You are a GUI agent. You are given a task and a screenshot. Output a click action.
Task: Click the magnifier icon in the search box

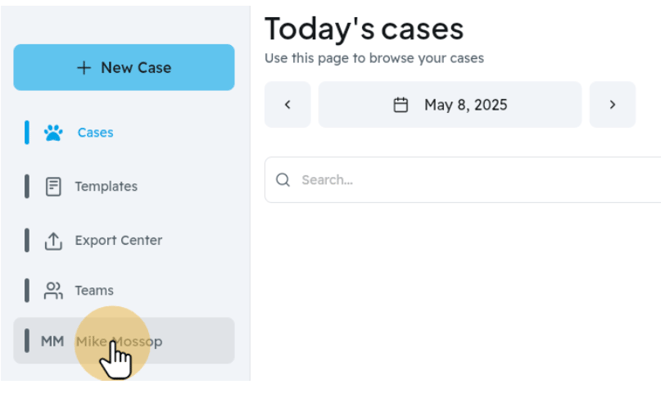tap(283, 180)
